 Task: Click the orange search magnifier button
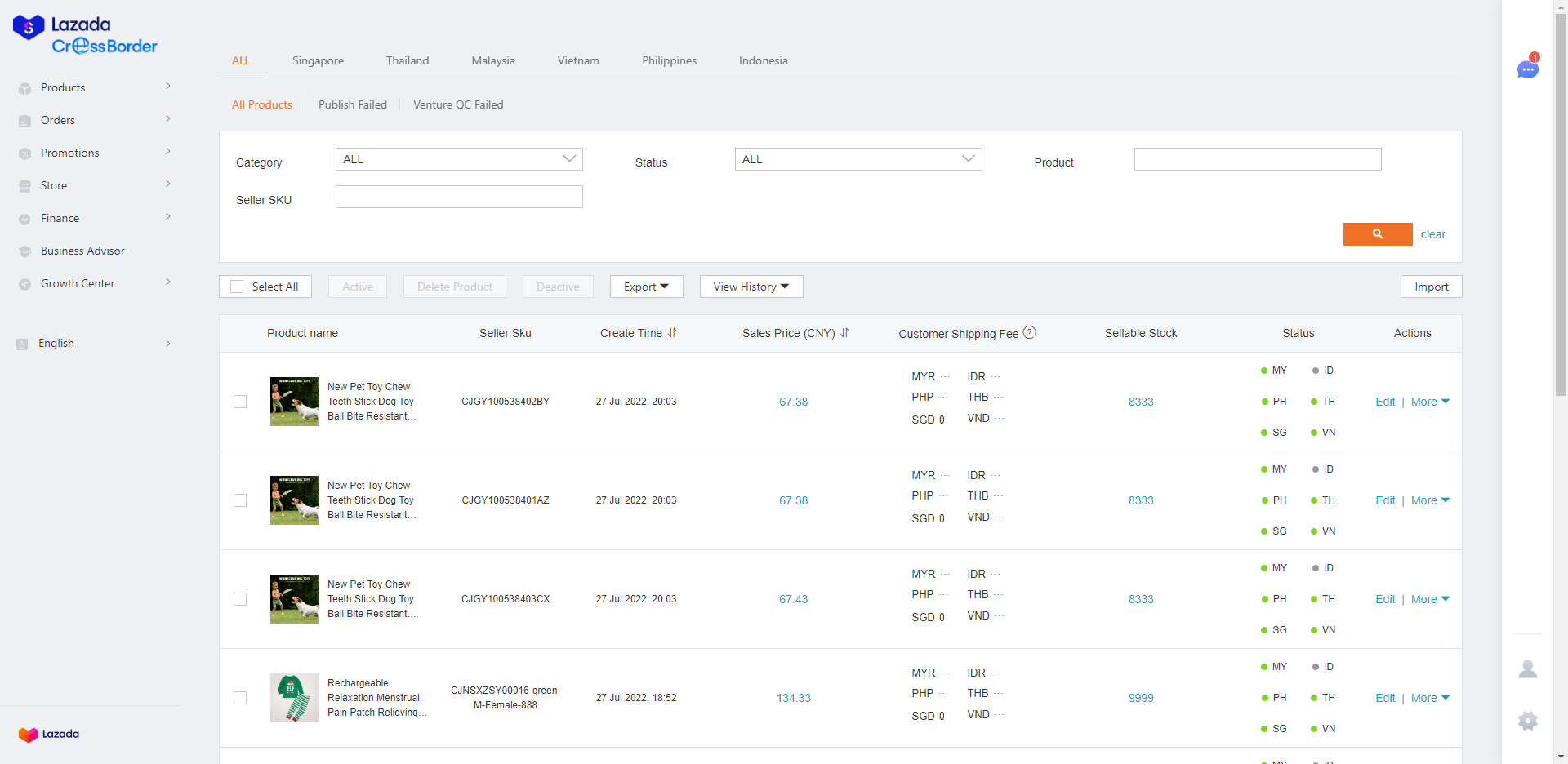click(1377, 234)
